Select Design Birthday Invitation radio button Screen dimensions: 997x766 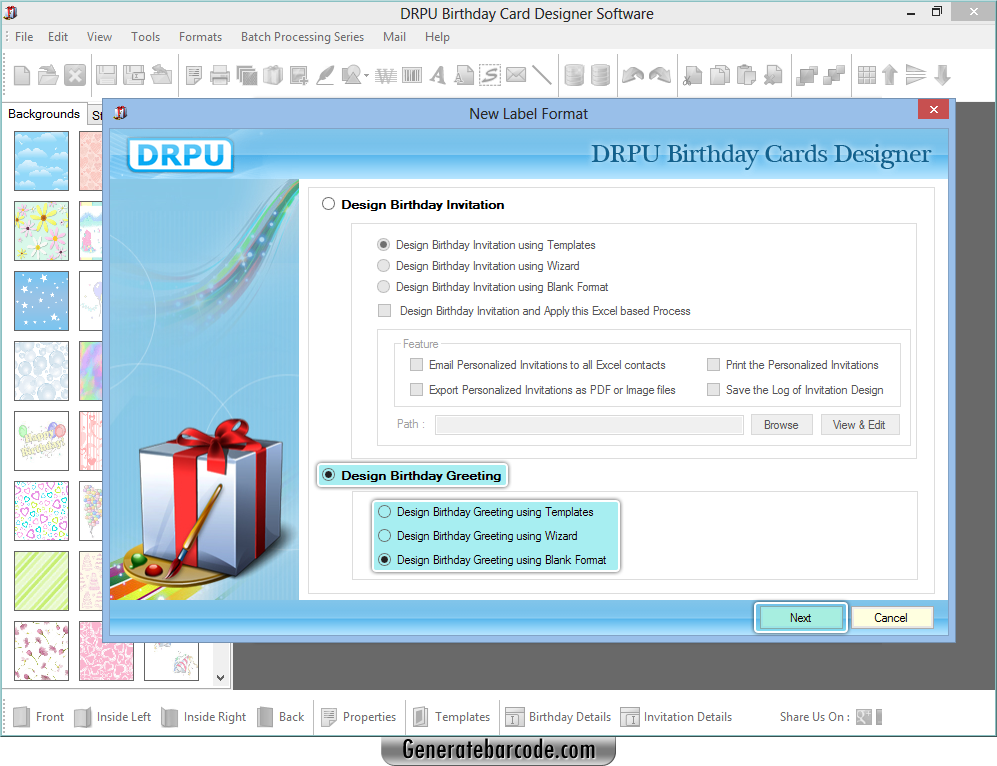pos(328,204)
